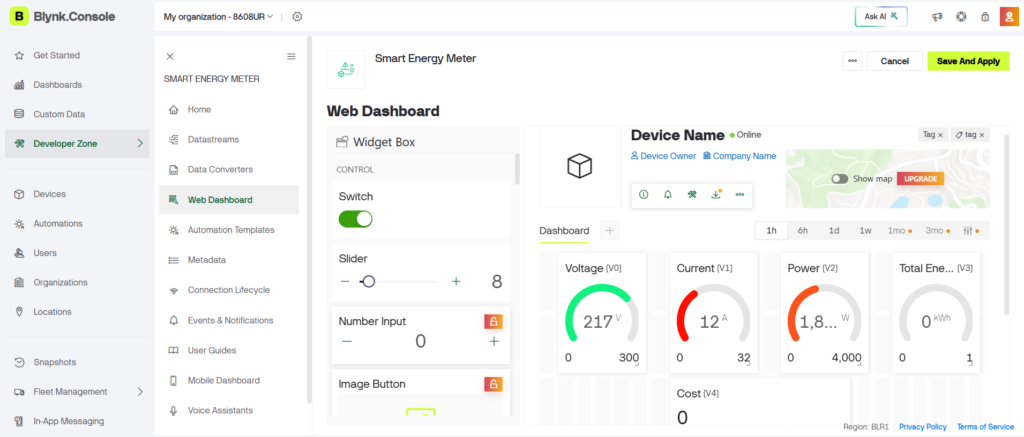The image size is (1024, 437).
Task: Click the Widget Box vertical scrollbar
Action: coord(517,170)
